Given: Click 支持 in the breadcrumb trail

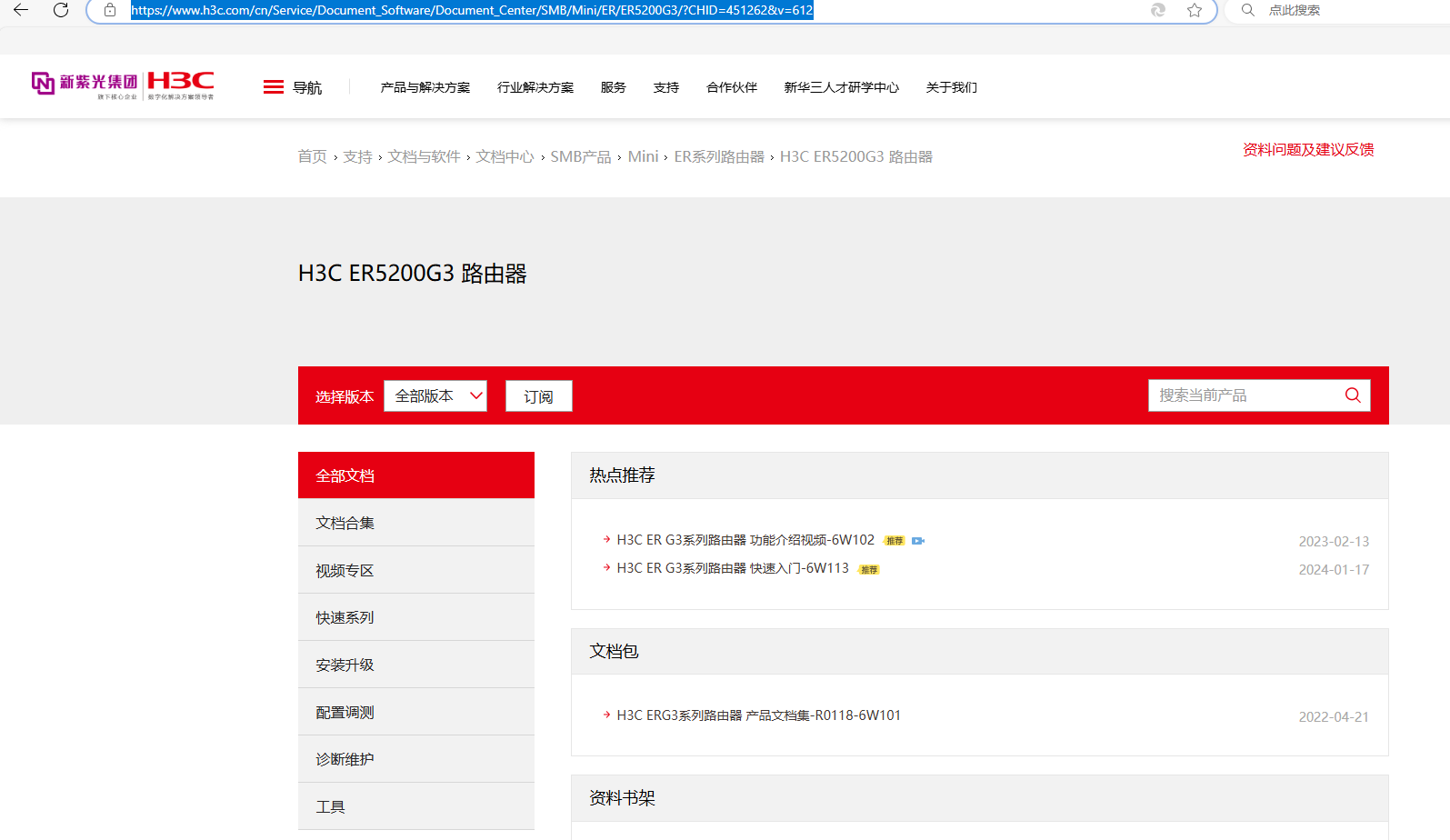Looking at the screenshot, I should point(358,156).
